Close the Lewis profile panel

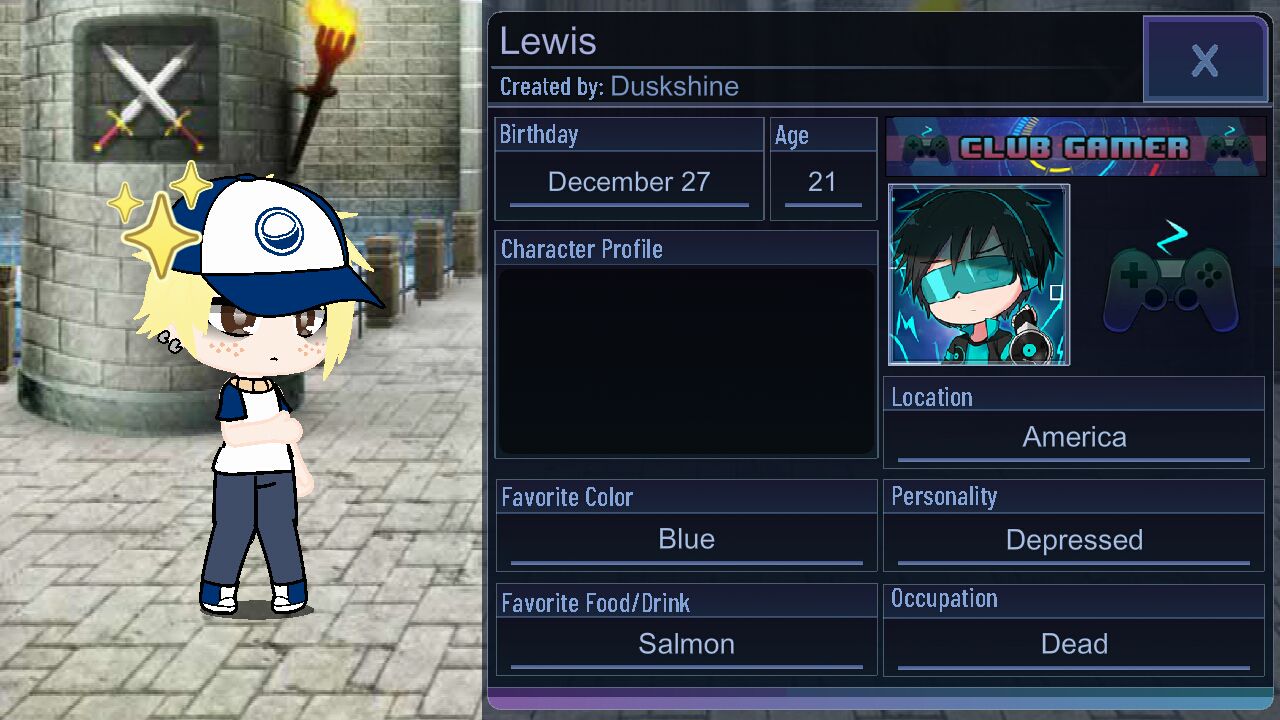click(1205, 60)
